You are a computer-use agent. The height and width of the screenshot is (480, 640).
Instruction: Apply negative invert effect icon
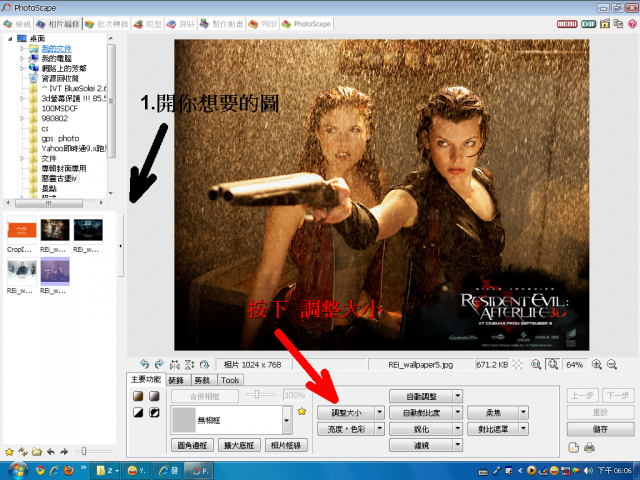pos(154,412)
